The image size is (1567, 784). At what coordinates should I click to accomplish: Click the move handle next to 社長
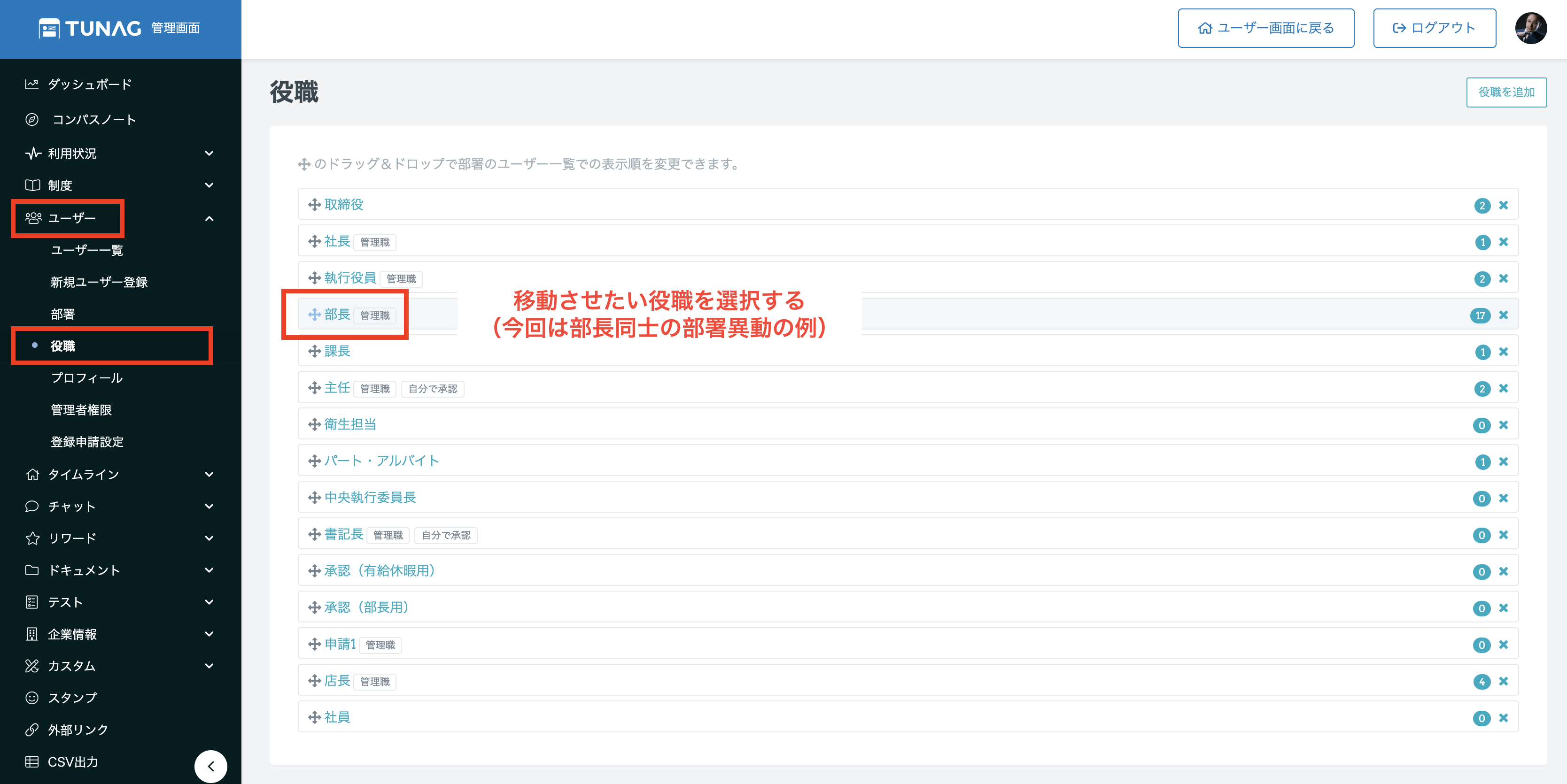point(314,241)
